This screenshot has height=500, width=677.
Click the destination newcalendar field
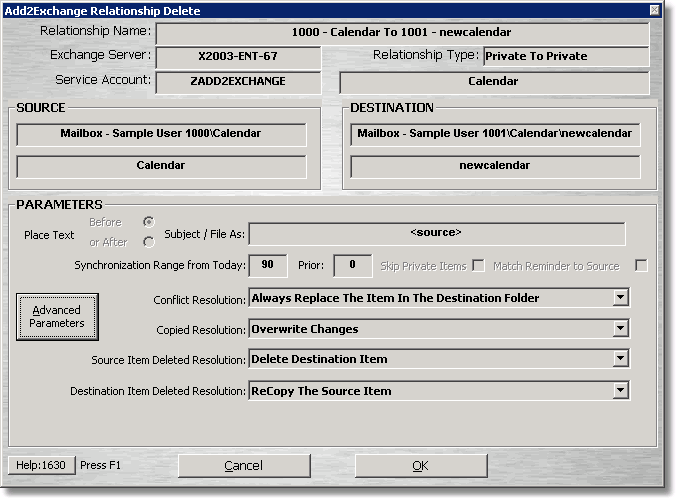coord(495,166)
